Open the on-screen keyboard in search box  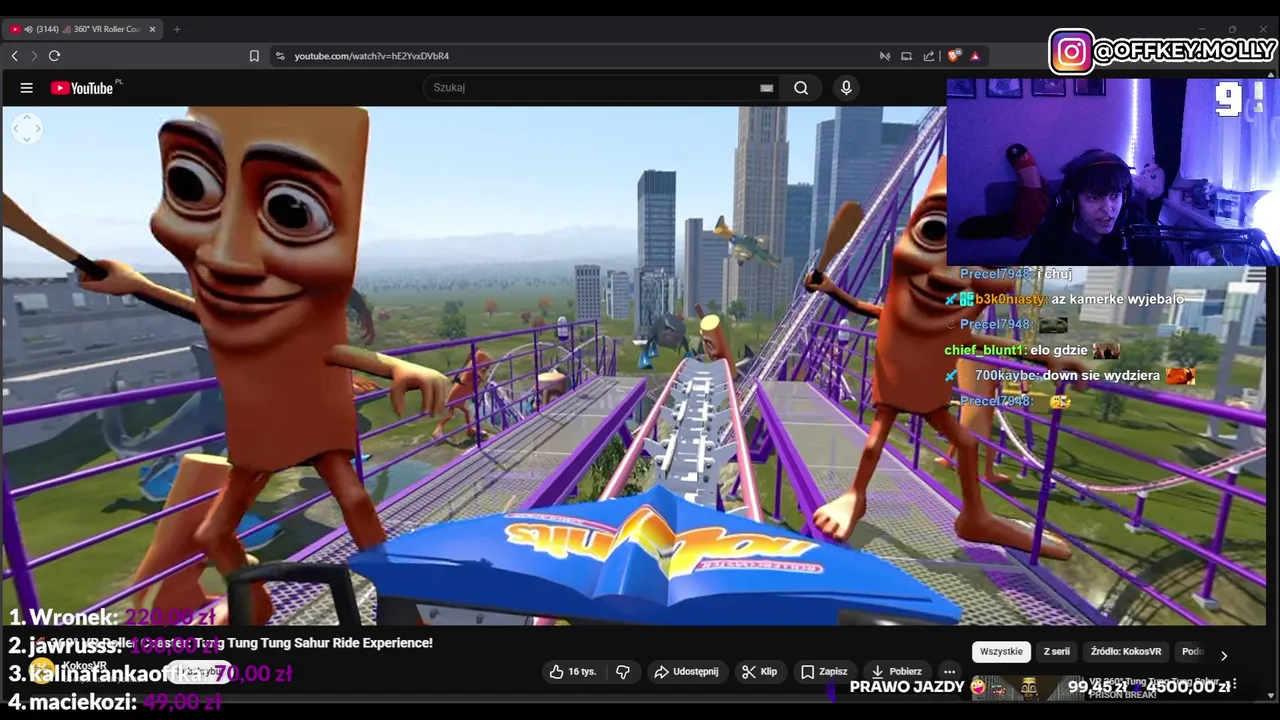766,88
